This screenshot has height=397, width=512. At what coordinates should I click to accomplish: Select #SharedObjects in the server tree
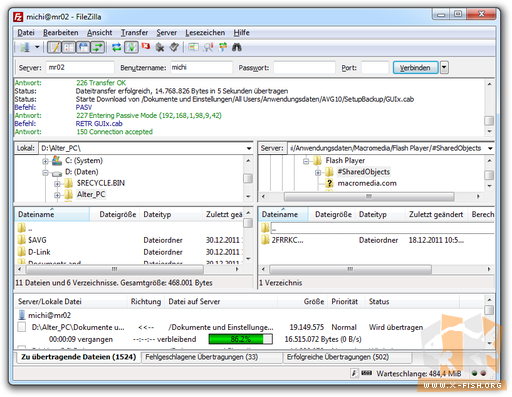pos(364,172)
